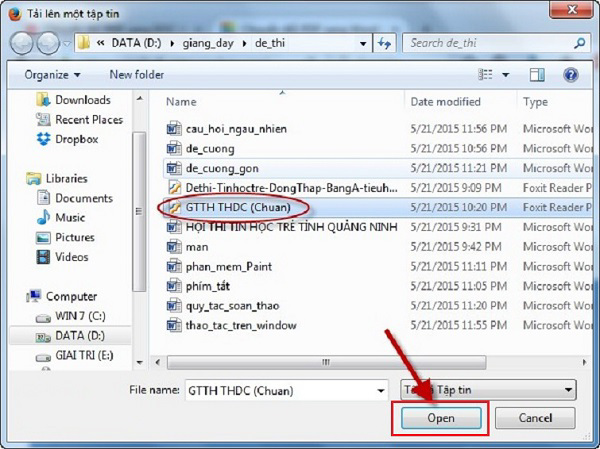Image resolution: width=600 pixels, height=449 pixels.
Task: Click the refresh icon beside address bar
Action: [385, 44]
